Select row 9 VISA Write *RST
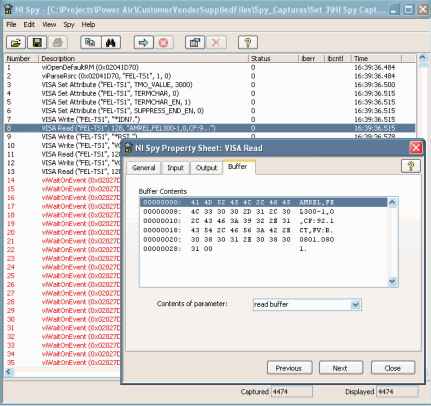The height and width of the screenshot is (406, 431). click(x=210, y=136)
